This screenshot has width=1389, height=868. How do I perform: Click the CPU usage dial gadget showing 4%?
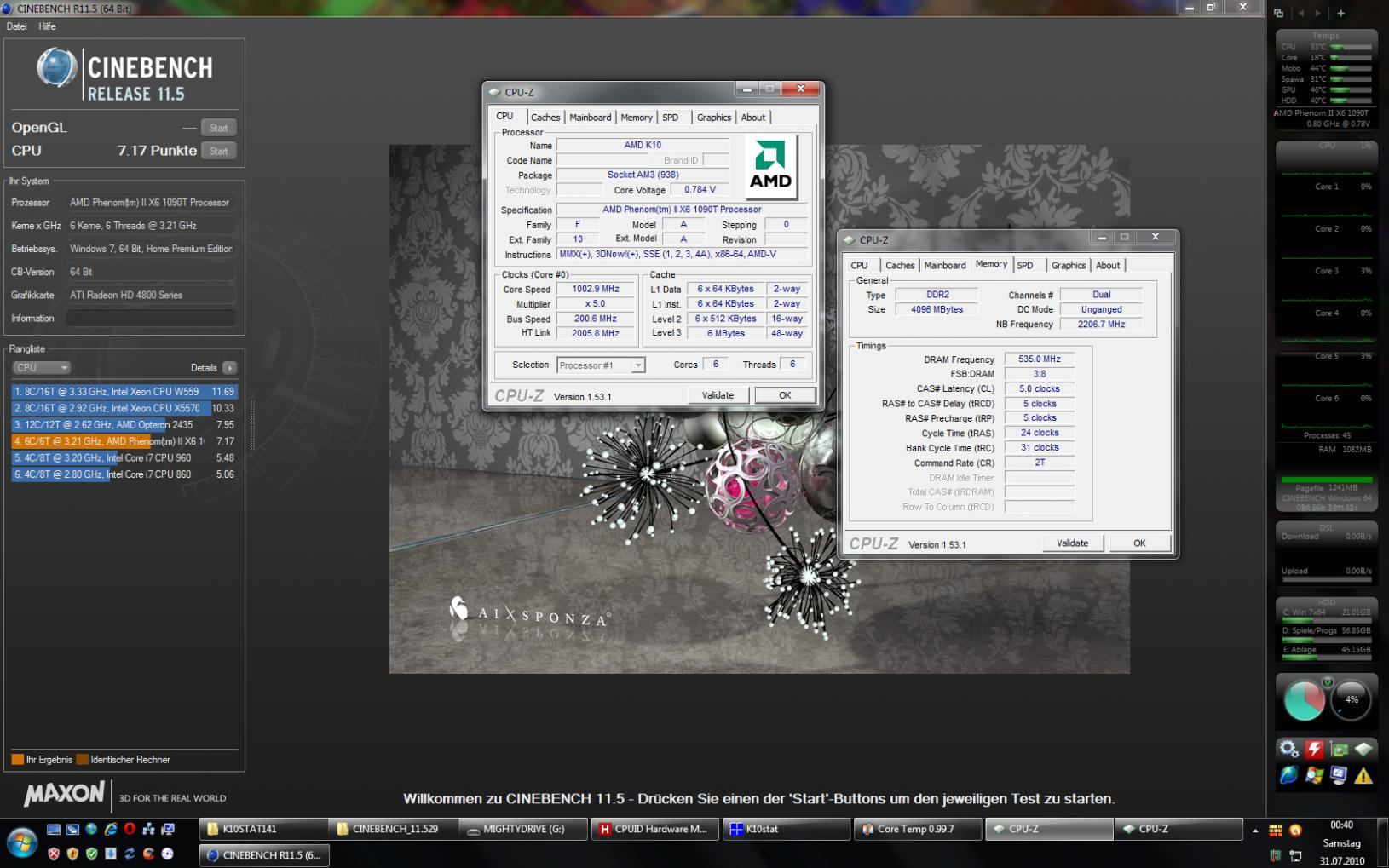pos(1352,701)
